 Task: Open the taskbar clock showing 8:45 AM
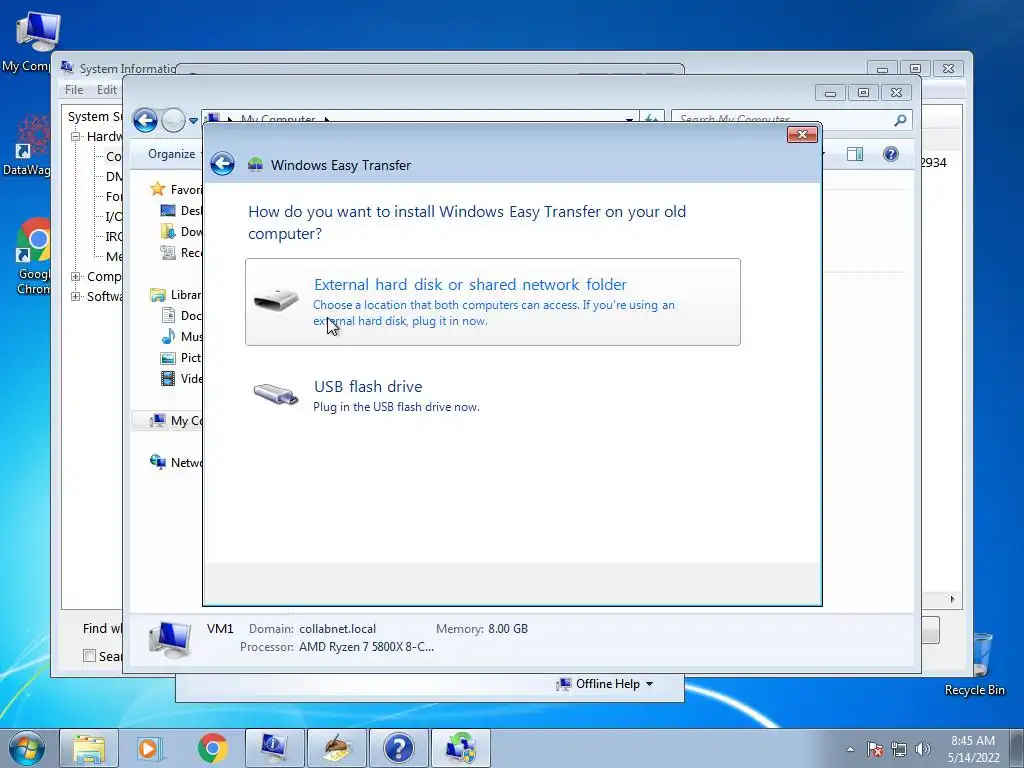(973, 748)
